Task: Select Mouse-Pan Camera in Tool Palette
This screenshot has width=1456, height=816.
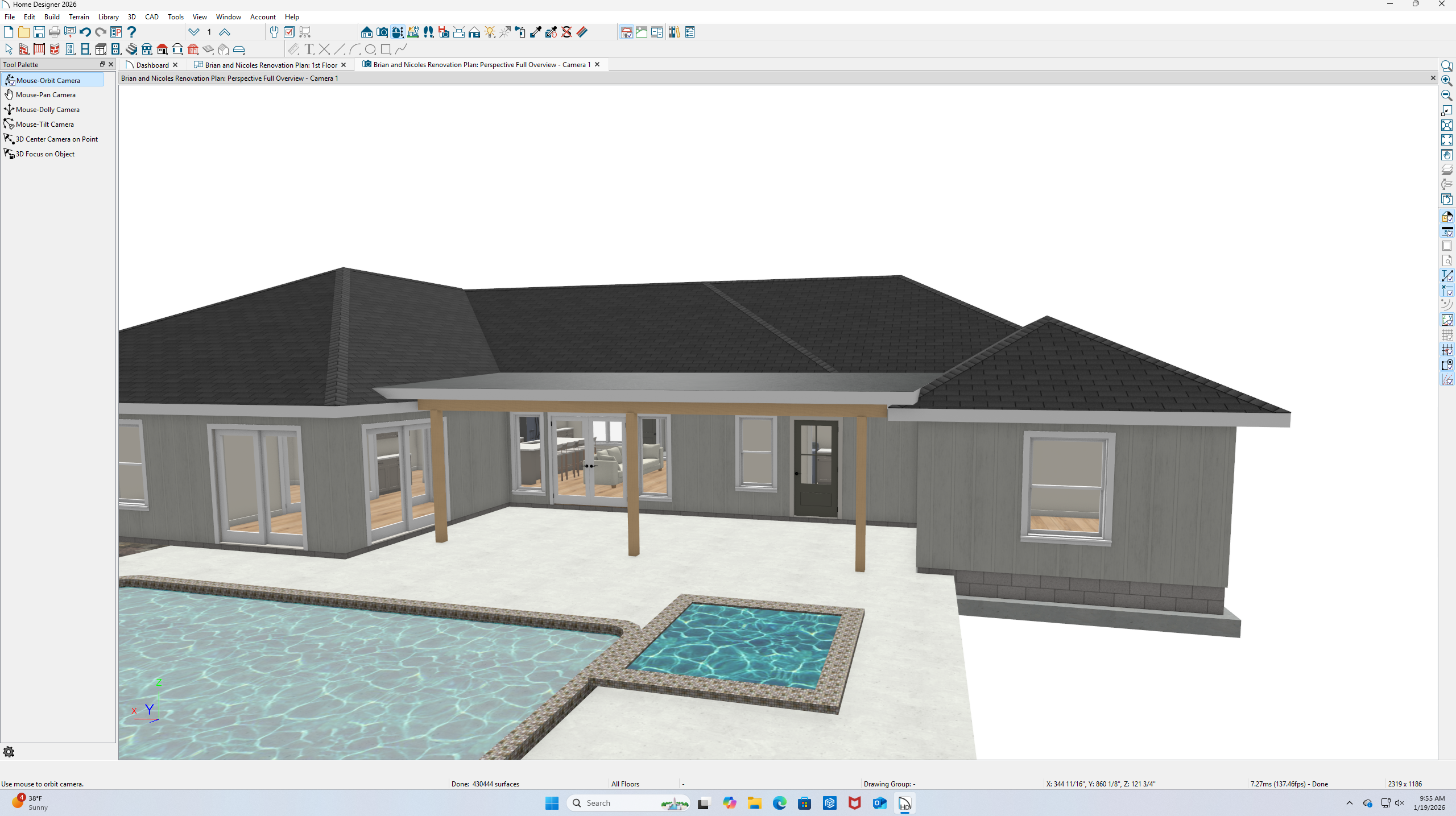Action: 45,95
